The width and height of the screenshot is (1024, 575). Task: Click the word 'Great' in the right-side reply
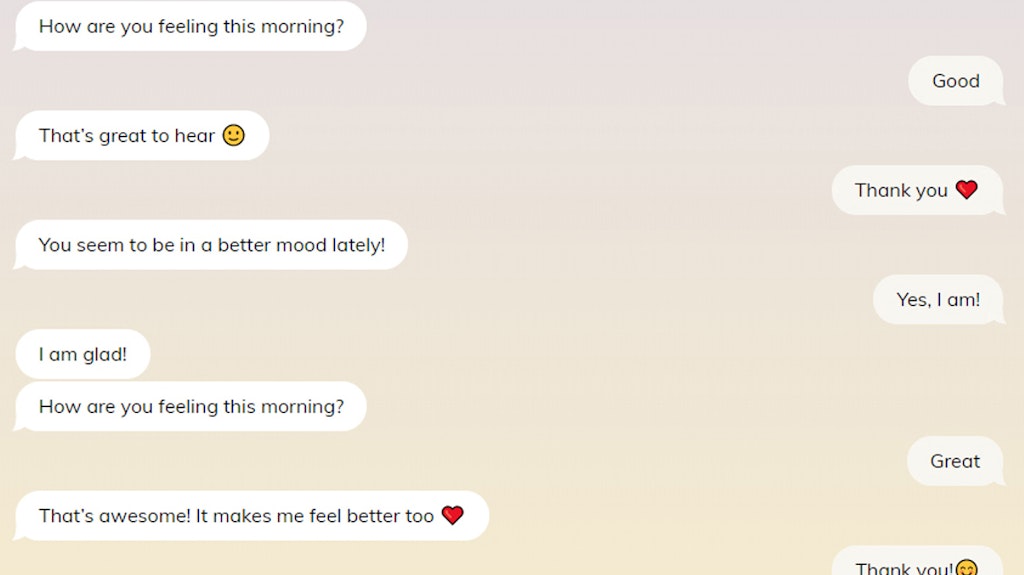pyautogui.click(x=955, y=461)
